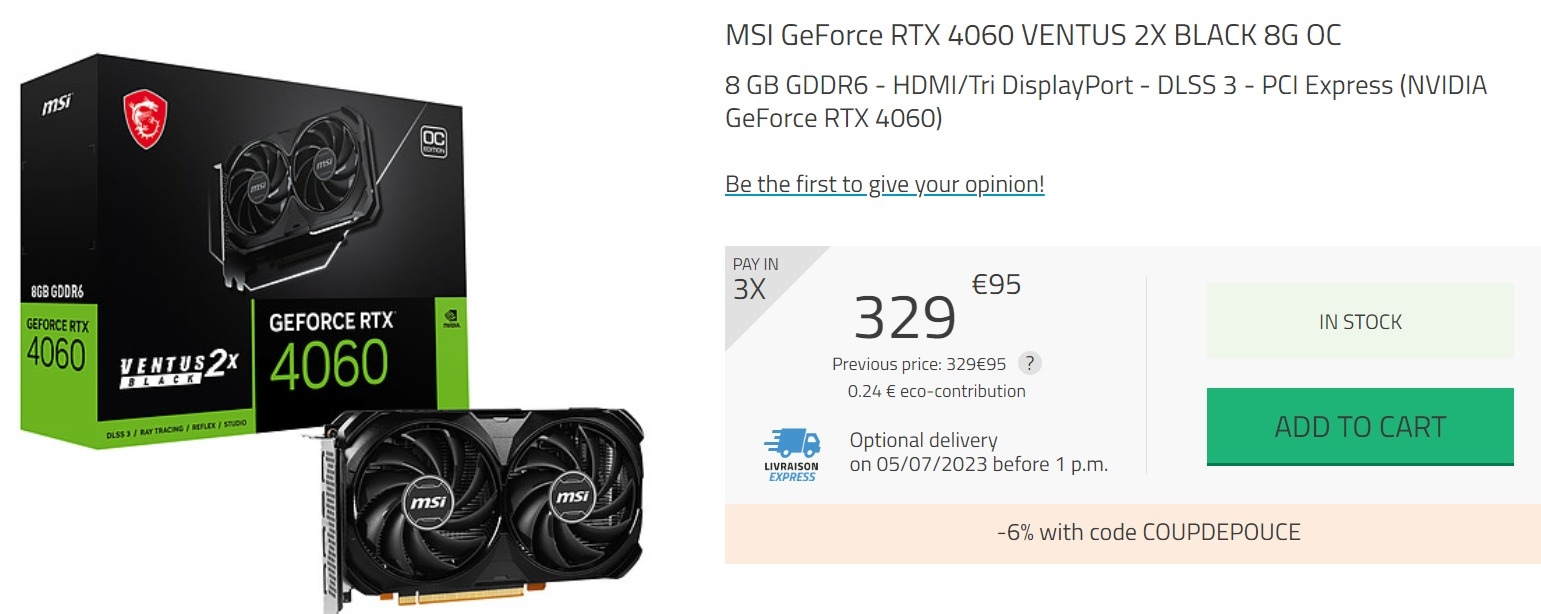Add the RTX 4060 to cart

pyautogui.click(x=1360, y=427)
